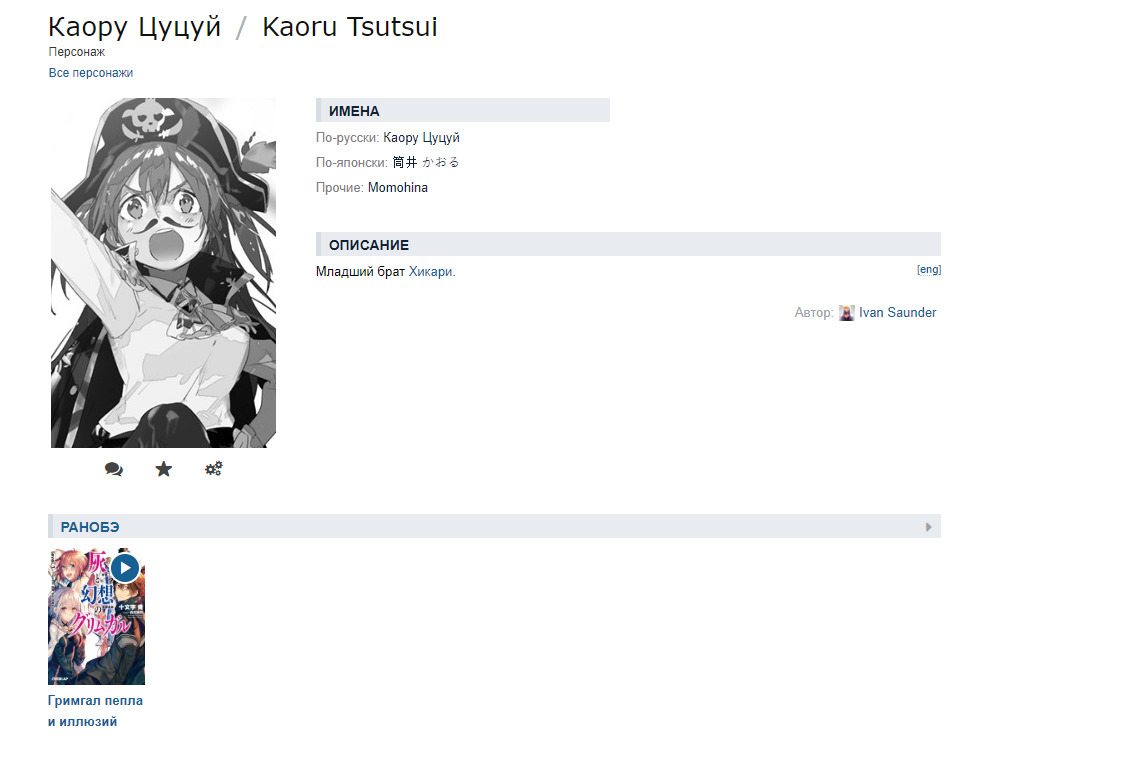This screenshot has width=1138, height=761.
Task: Enlarge the pirate character portrait image
Action: point(163,273)
